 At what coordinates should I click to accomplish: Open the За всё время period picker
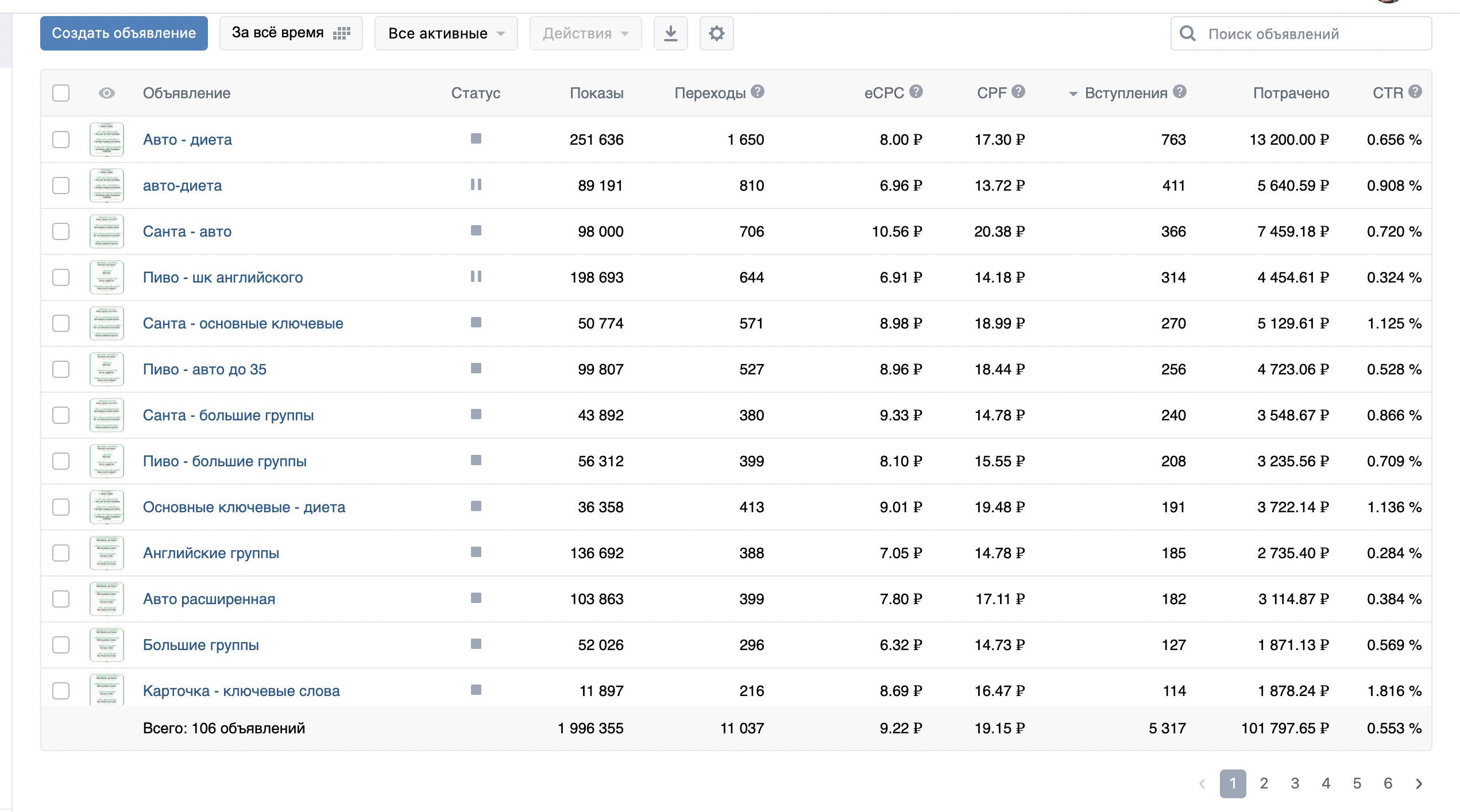[x=291, y=33]
